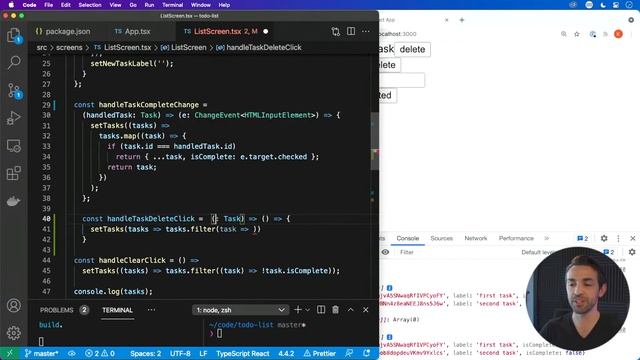Image resolution: width=640 pixels, height=360 pixels.
Task: Switch to the Console DevTools tab
Action: tap(407, 238)
